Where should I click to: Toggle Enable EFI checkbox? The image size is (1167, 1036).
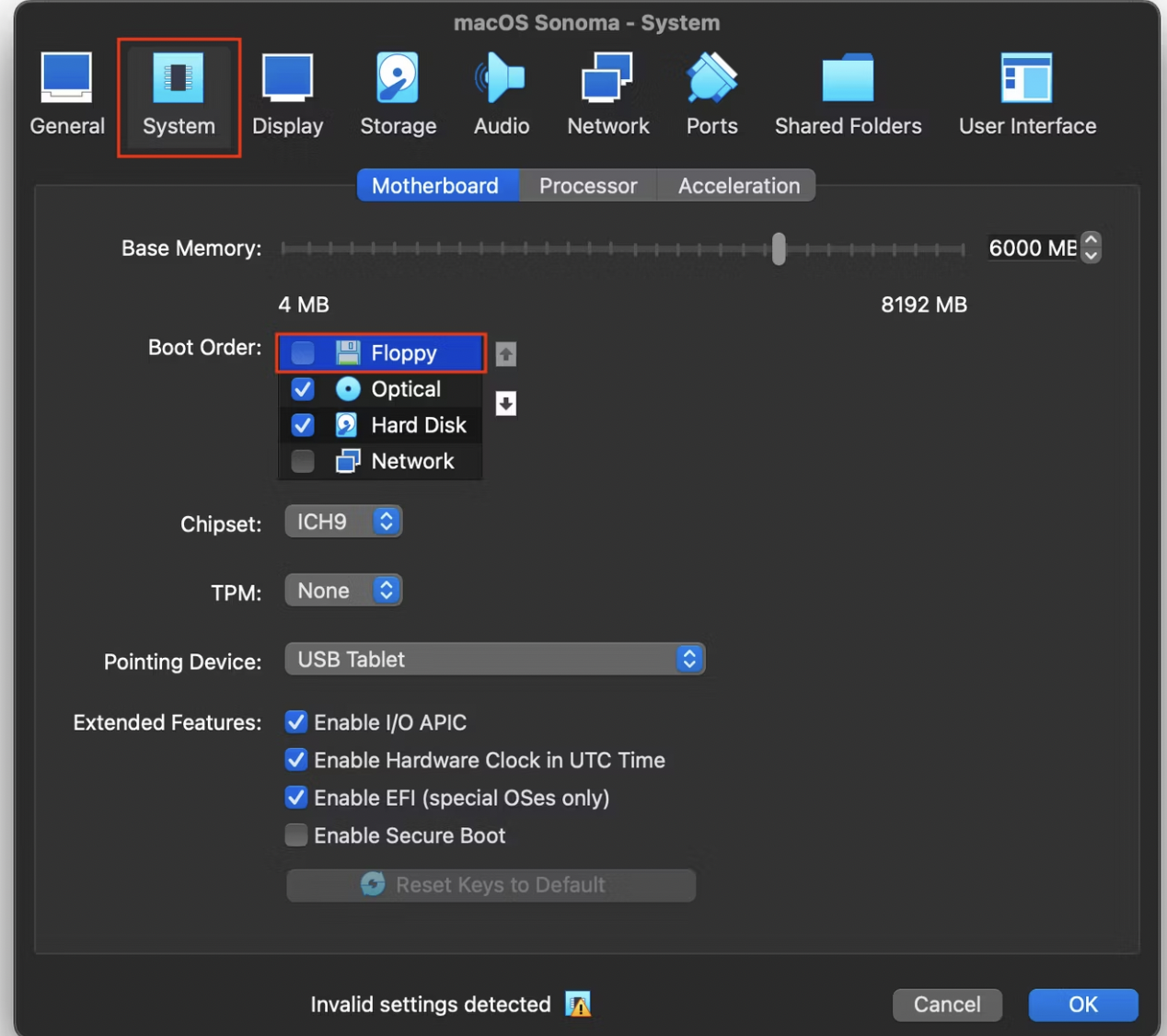296,798
